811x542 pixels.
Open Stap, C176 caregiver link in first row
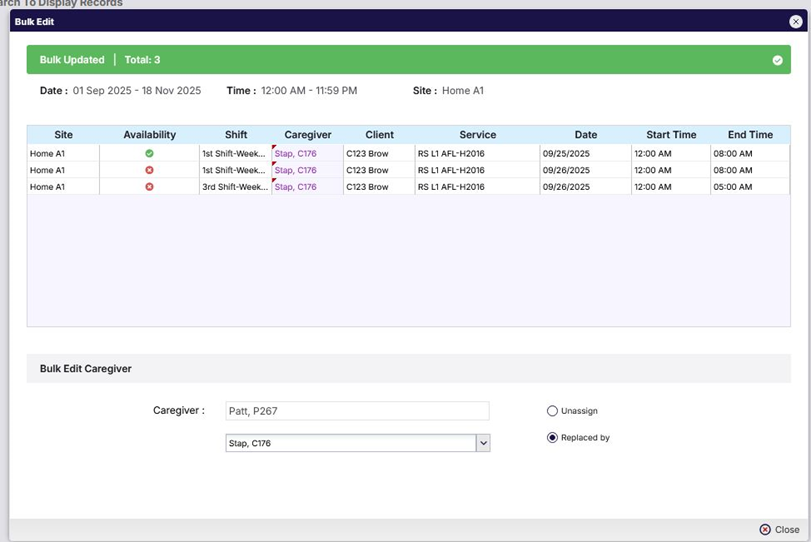coord(296,154)
